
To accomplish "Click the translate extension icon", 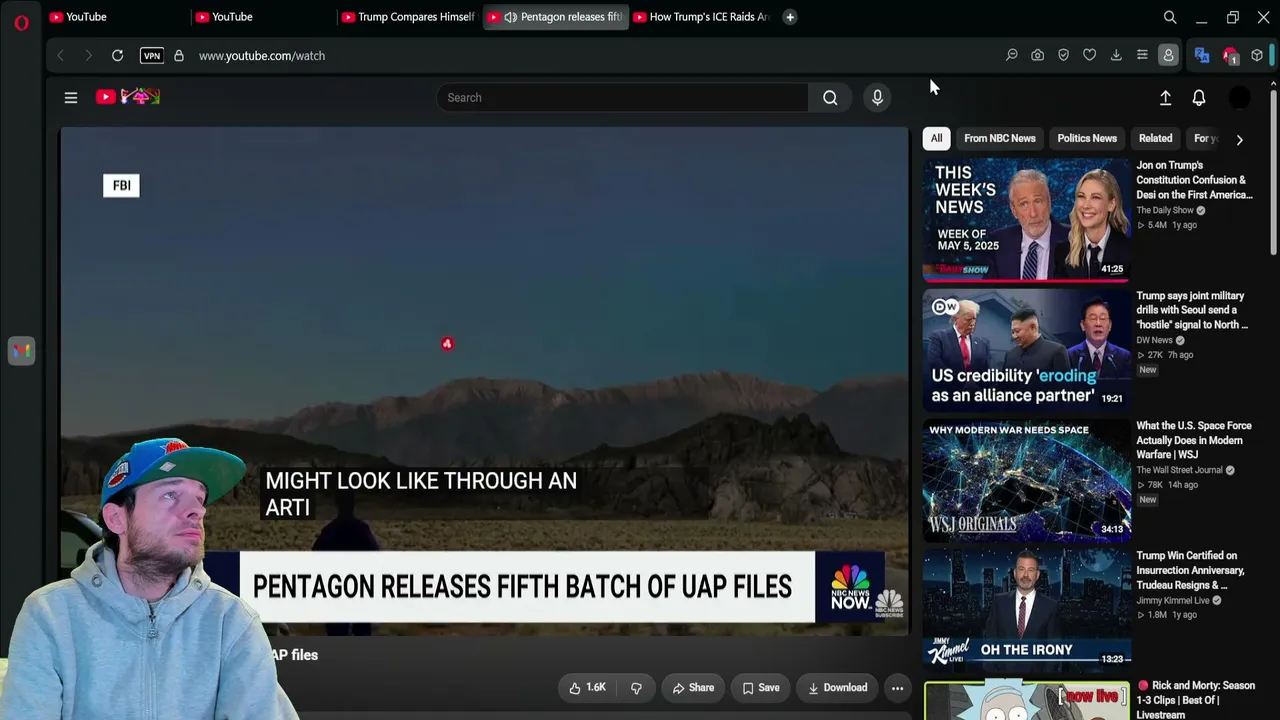I will [x=1202, y=56].
